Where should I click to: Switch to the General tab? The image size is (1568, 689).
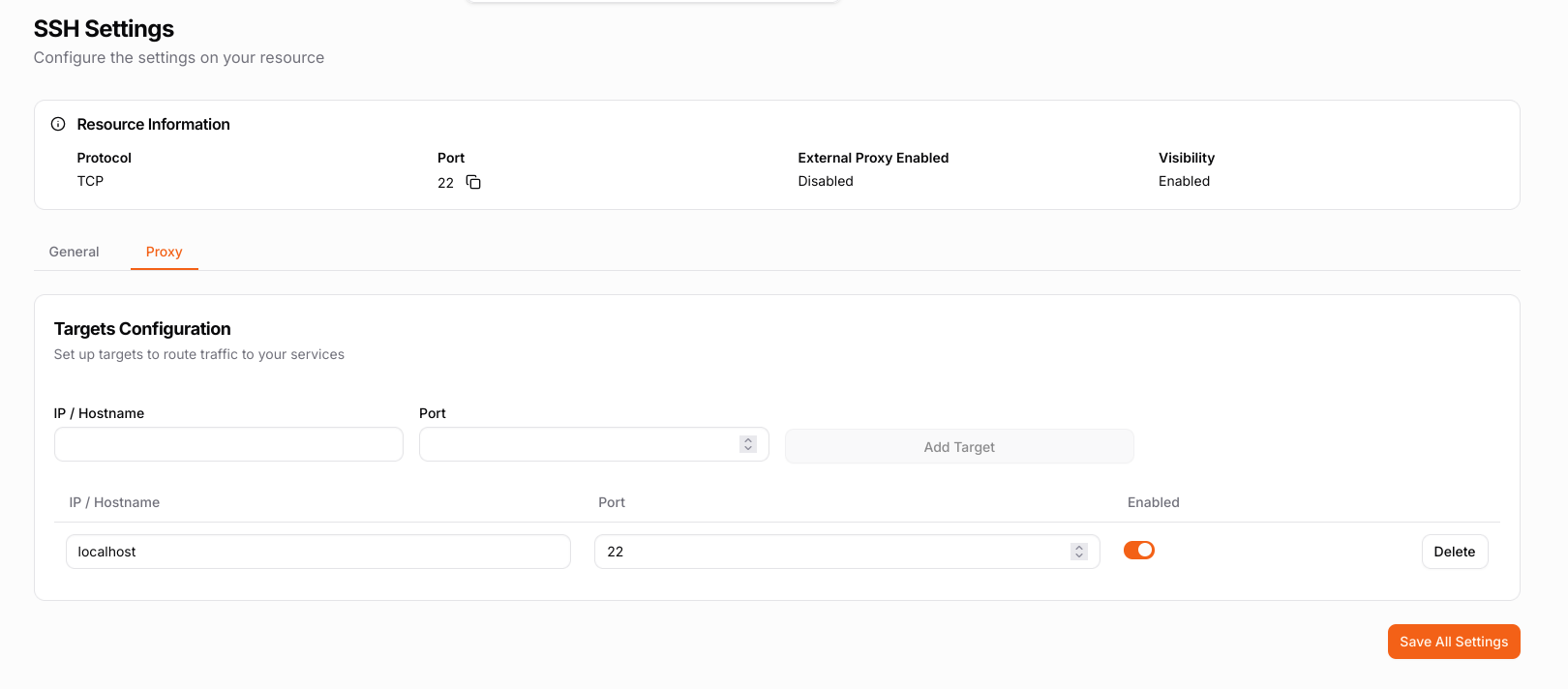tap(74, 252)
